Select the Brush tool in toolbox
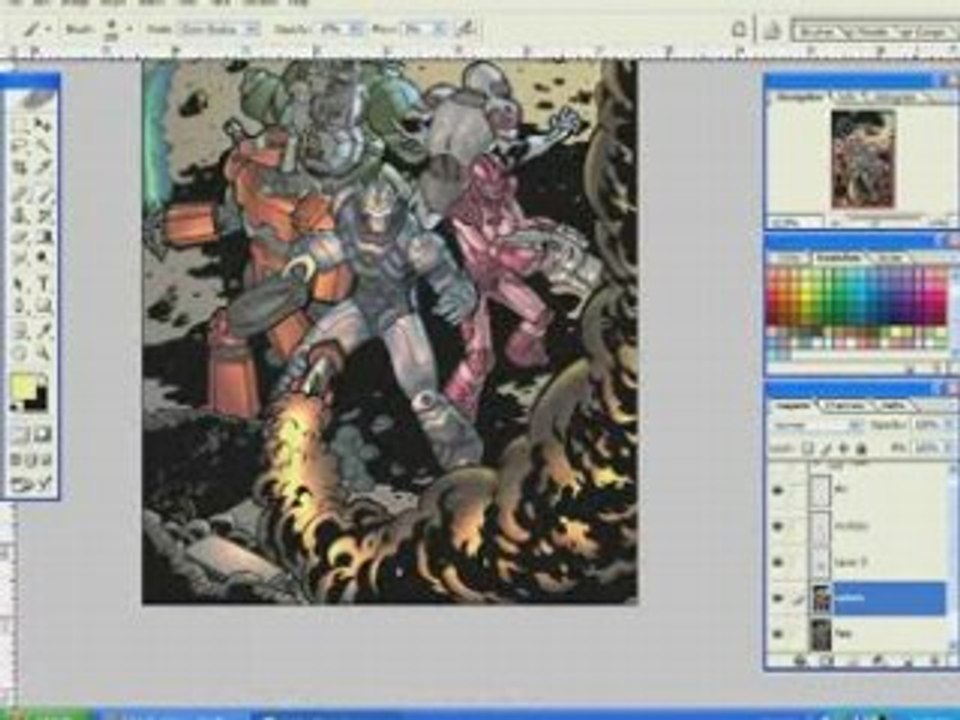This screenshot has width=960, height=720. click(43, 195)
